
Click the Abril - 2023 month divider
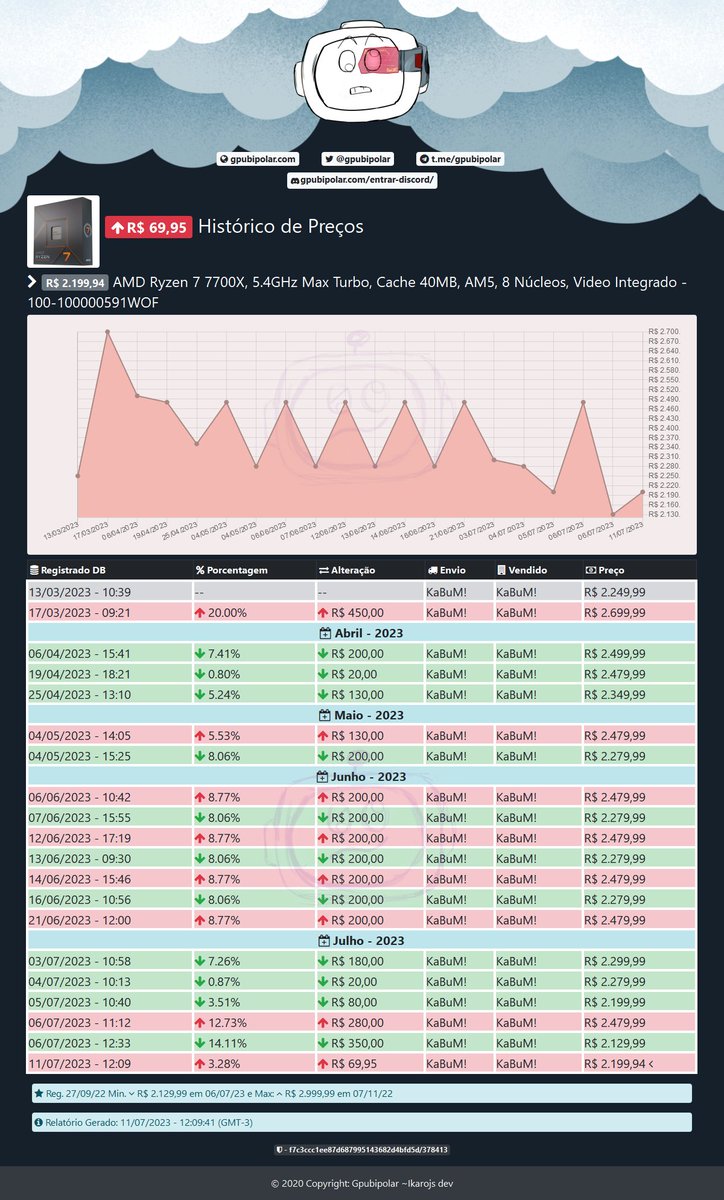361,633
